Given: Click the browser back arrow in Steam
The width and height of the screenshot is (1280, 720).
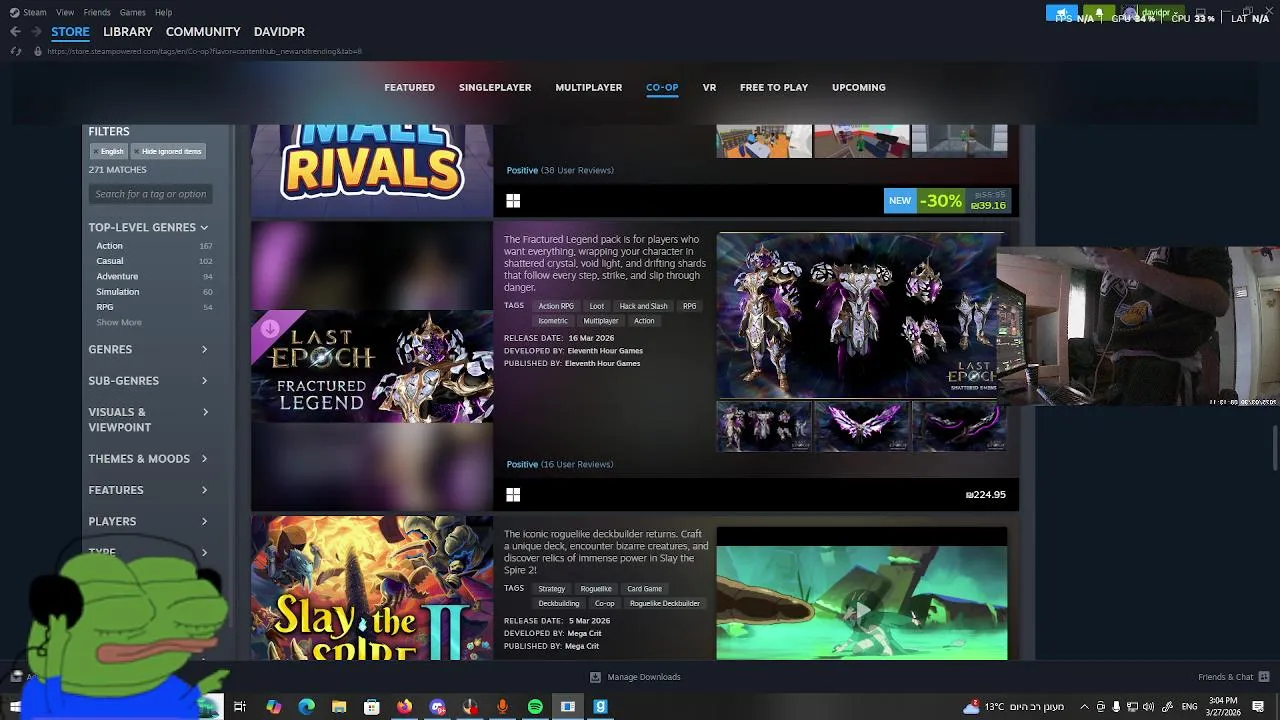Looking at the screenshot, I should click(x=15, y=32).
